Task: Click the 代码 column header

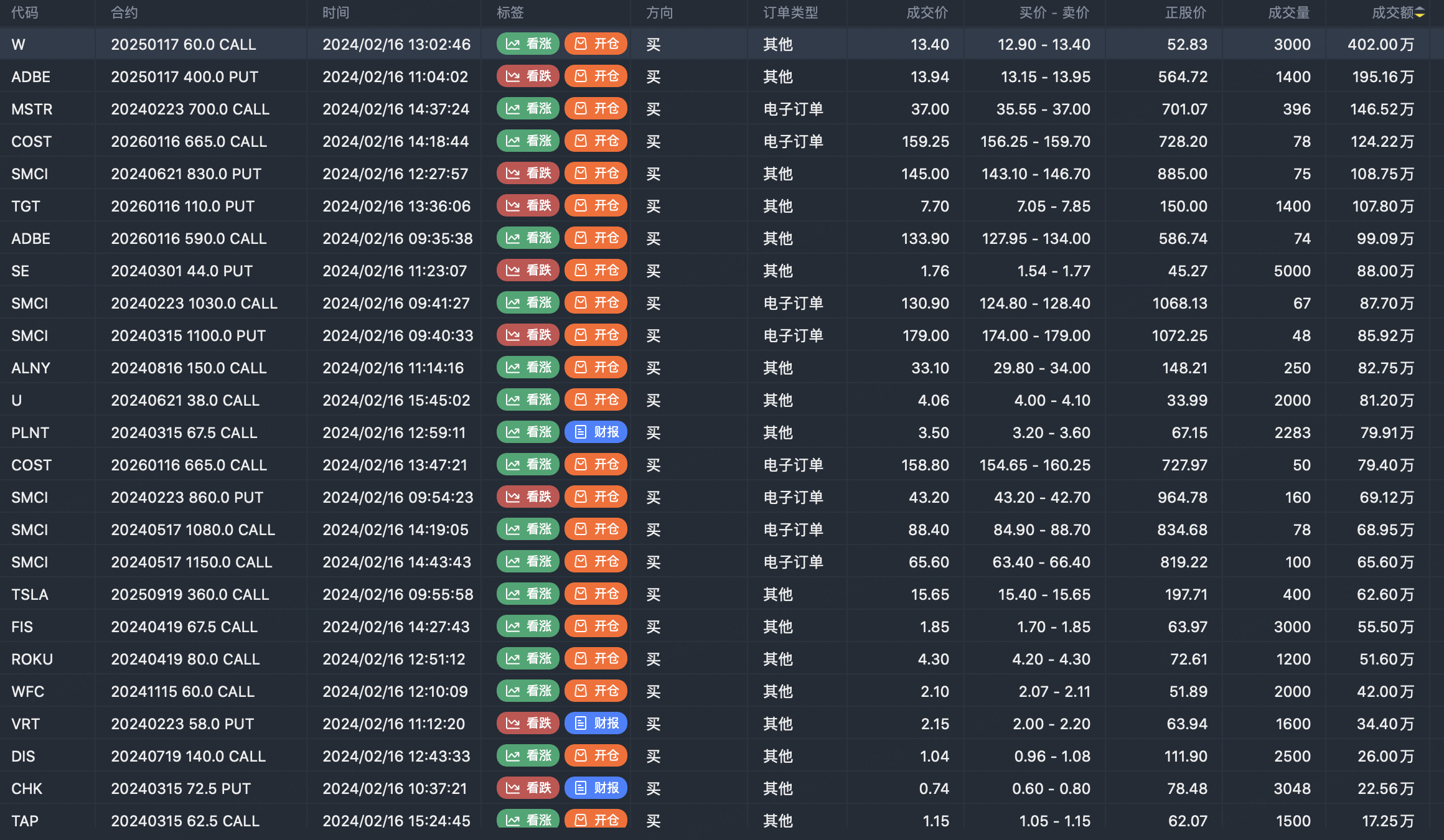Action: coord(25,13)
